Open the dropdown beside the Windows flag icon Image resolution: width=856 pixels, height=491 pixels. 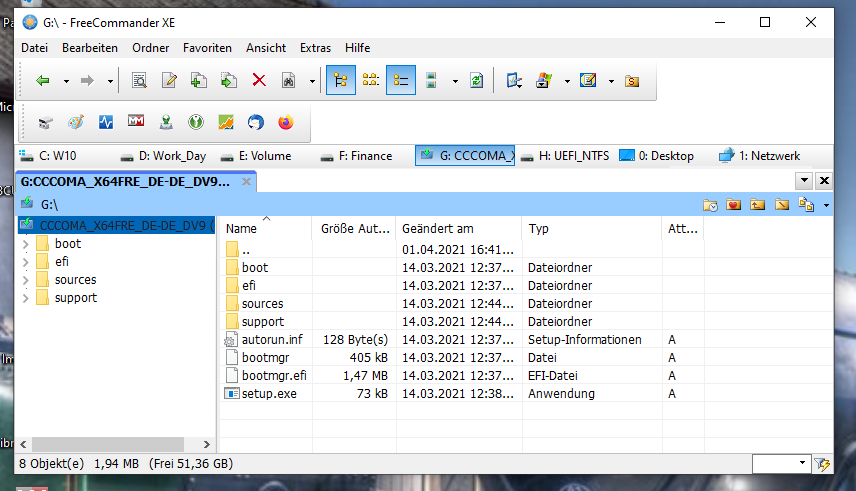point(567,81)
